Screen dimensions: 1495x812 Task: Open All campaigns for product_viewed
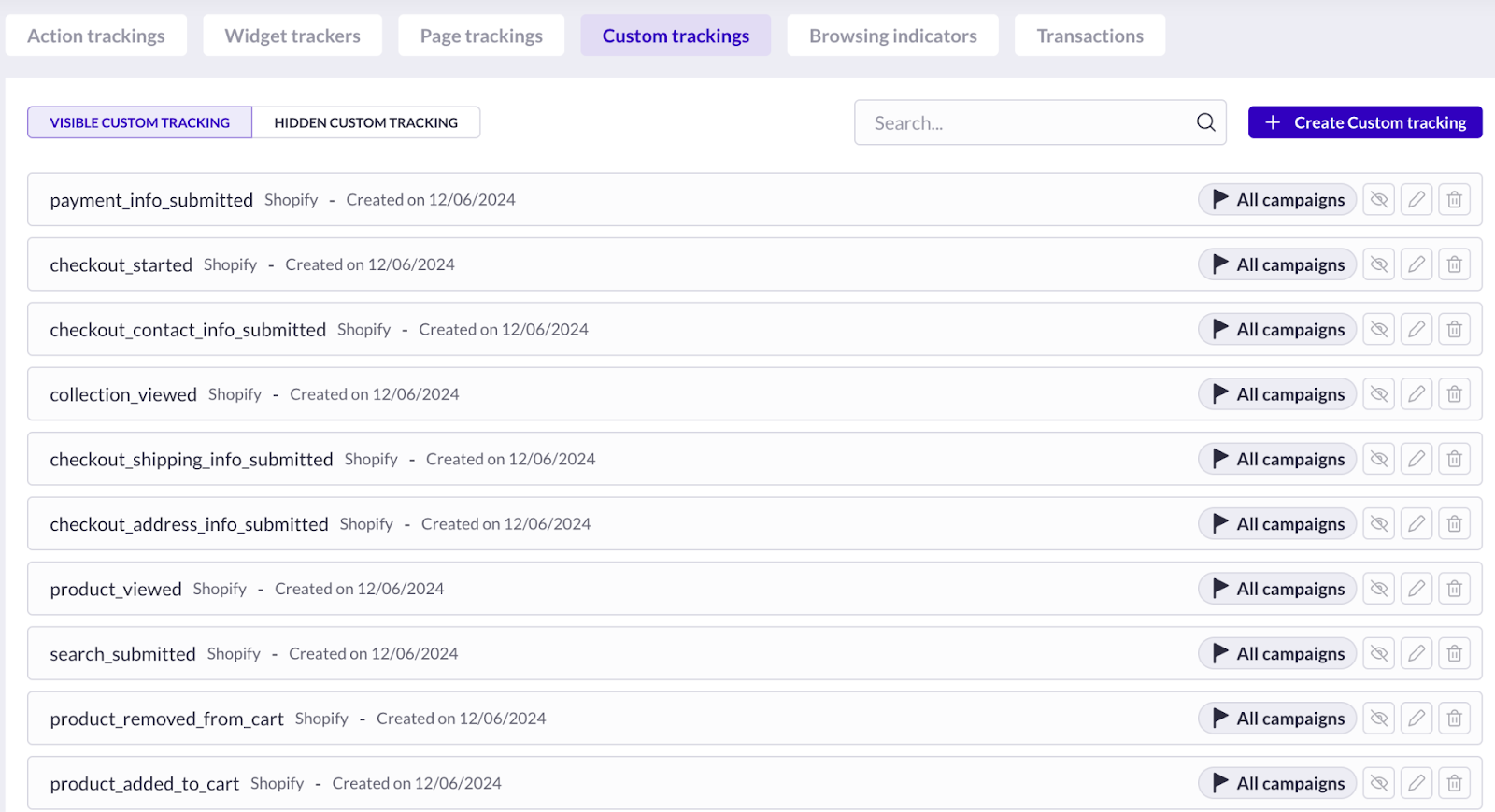[x=1277, y=589]
